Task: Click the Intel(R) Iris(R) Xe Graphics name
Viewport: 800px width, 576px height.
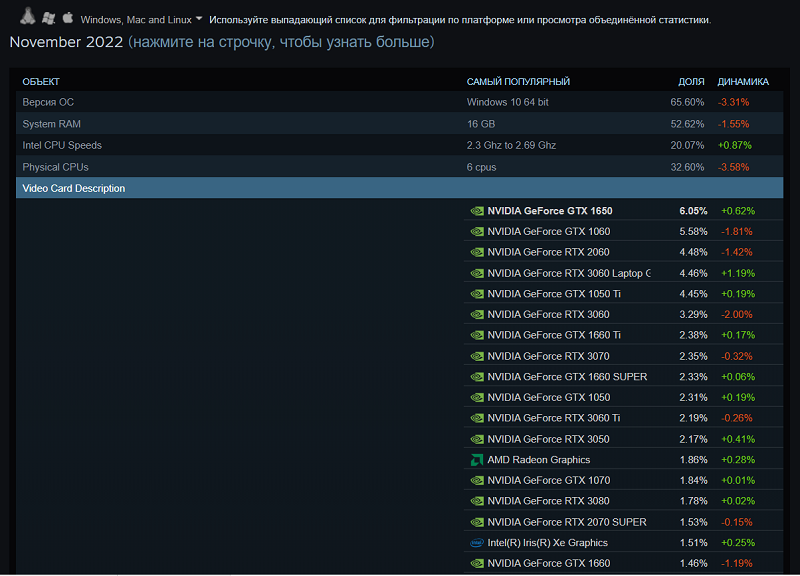Action: point(547,543)
